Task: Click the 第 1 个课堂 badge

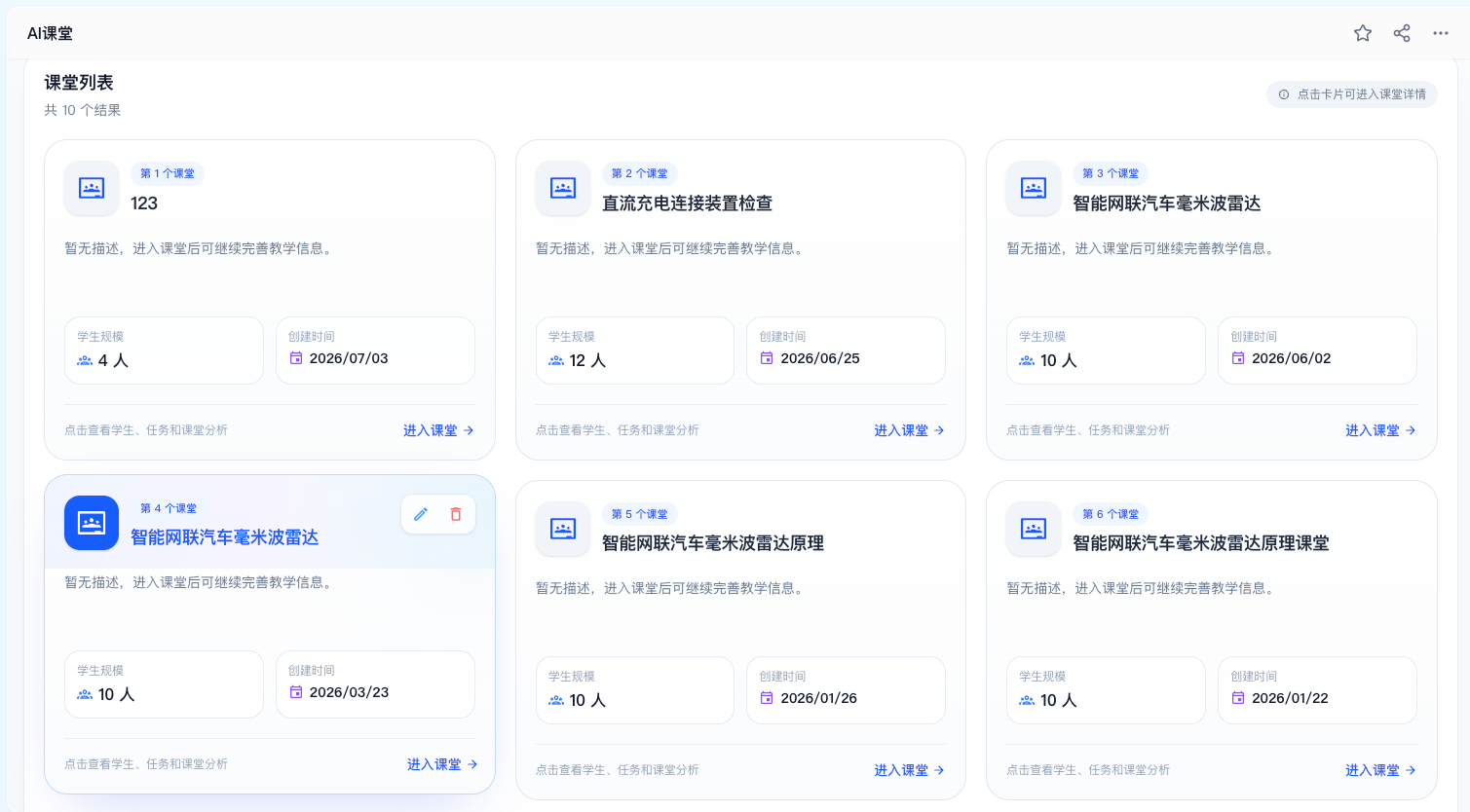Action: coord(168,173)
